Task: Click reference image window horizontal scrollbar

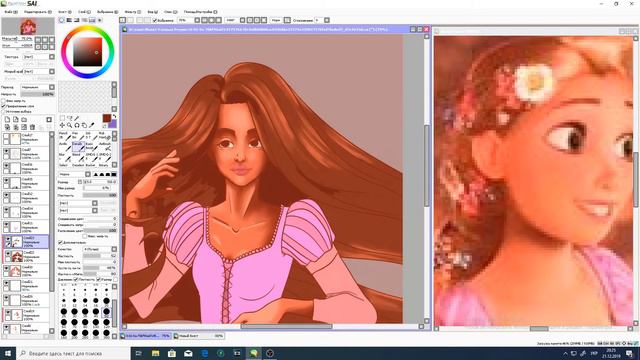Action: pyautogui.click(x=533, y=328)
